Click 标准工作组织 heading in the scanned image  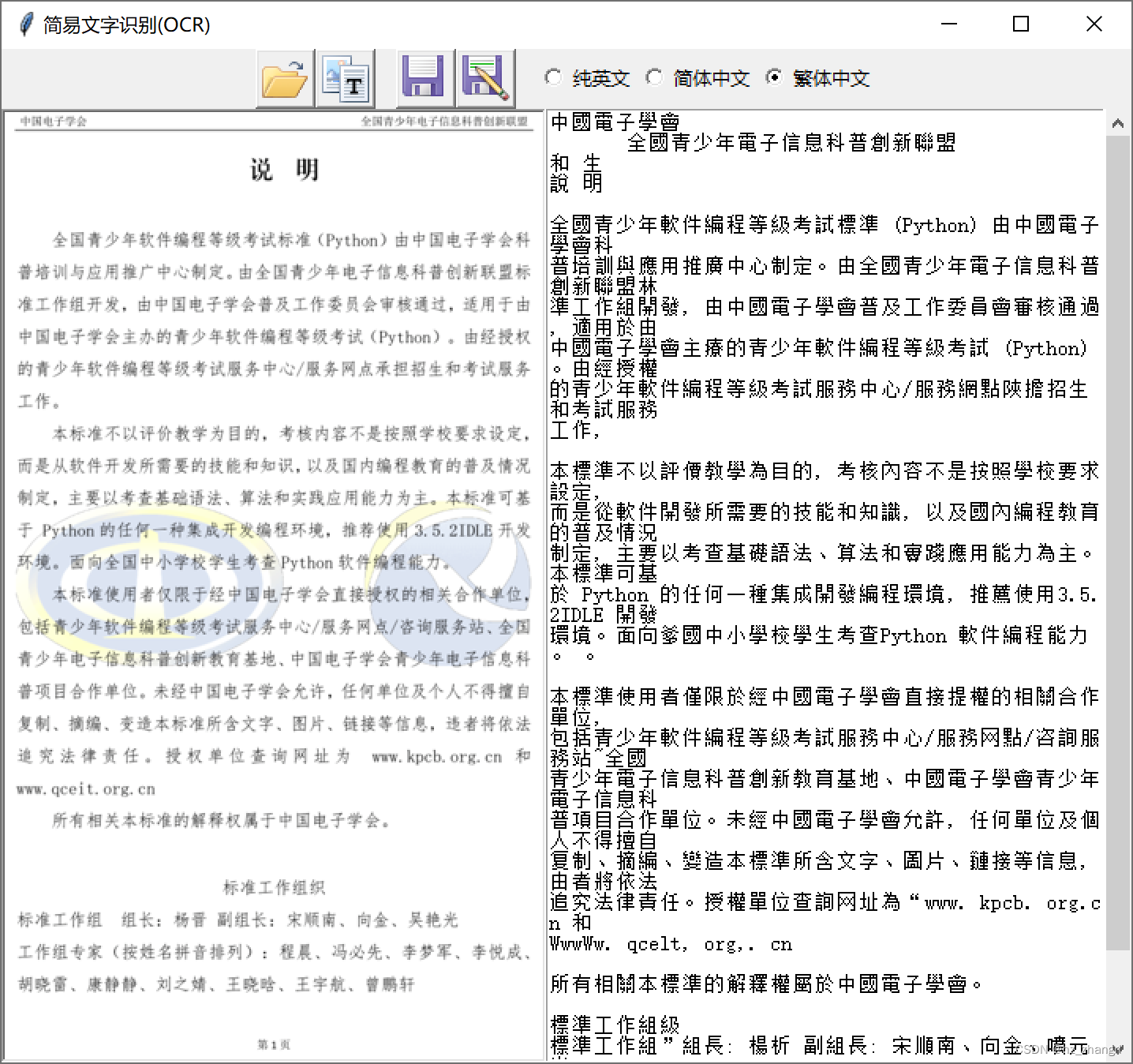coord(274,888)
